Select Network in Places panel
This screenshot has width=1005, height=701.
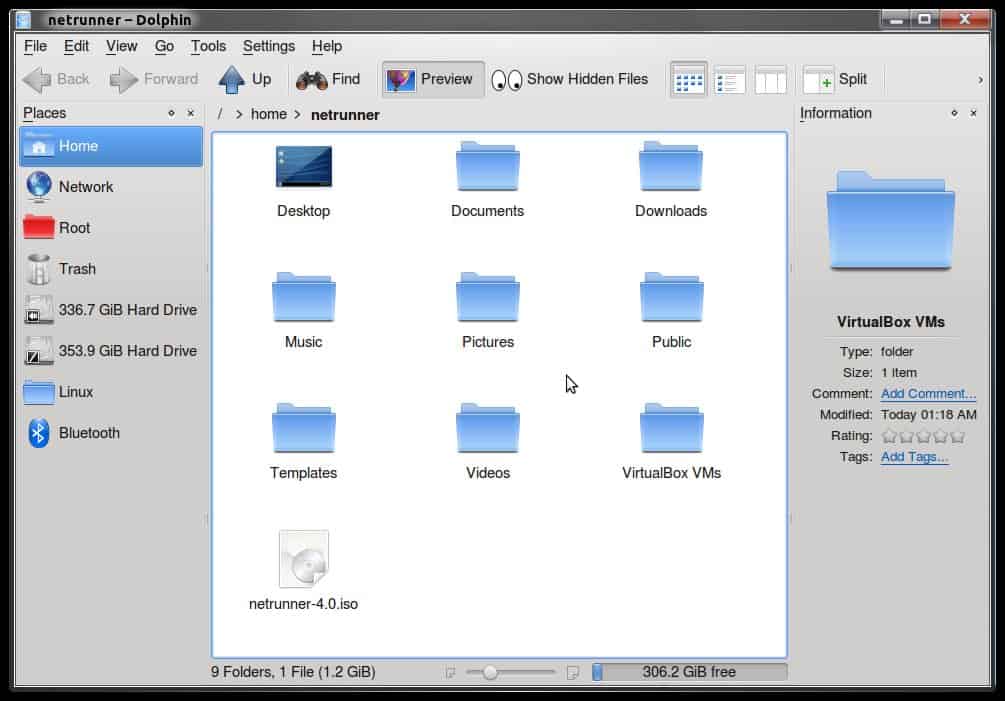(111, 187)
